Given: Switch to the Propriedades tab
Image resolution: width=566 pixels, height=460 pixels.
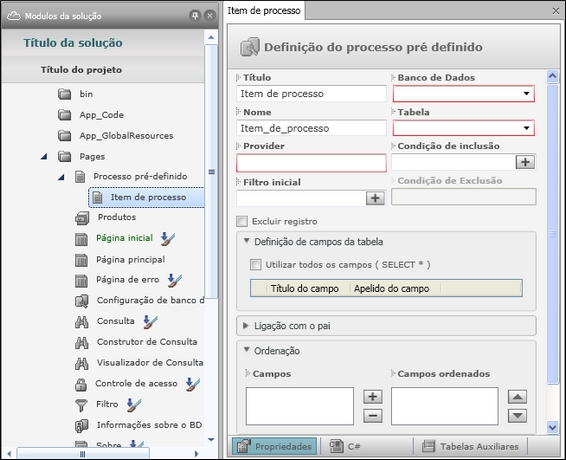Looking at the screenshot, I should (274, 446).
